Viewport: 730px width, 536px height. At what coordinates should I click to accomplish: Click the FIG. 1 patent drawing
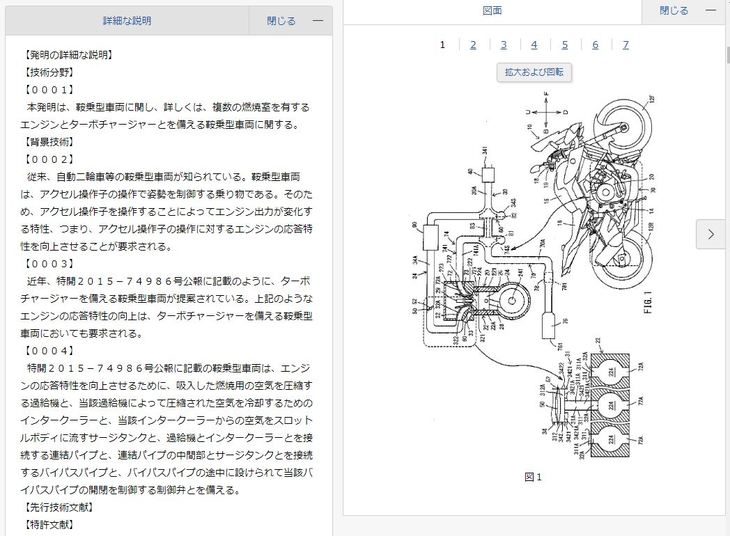pos(534,276)
